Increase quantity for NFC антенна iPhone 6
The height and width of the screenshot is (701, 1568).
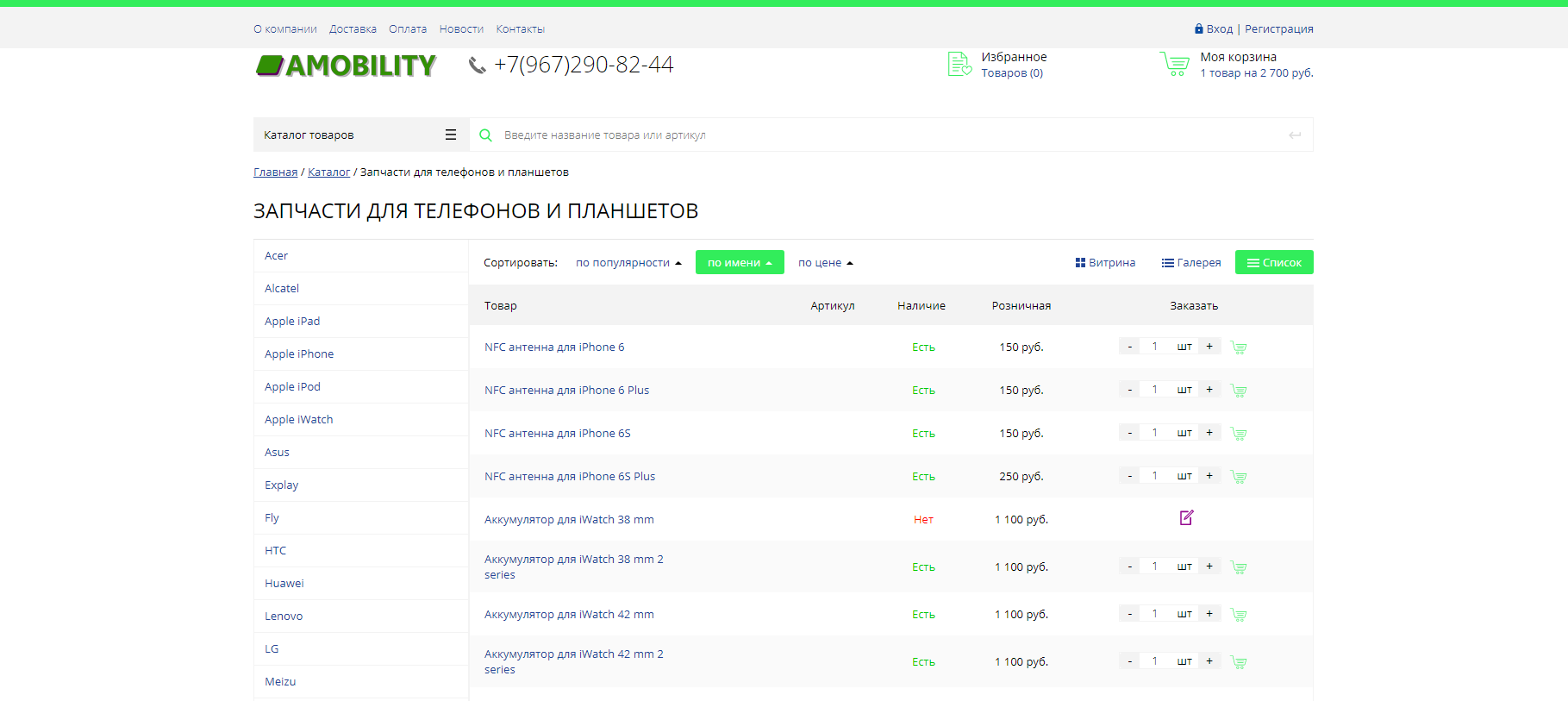(x=1209, y=347)
